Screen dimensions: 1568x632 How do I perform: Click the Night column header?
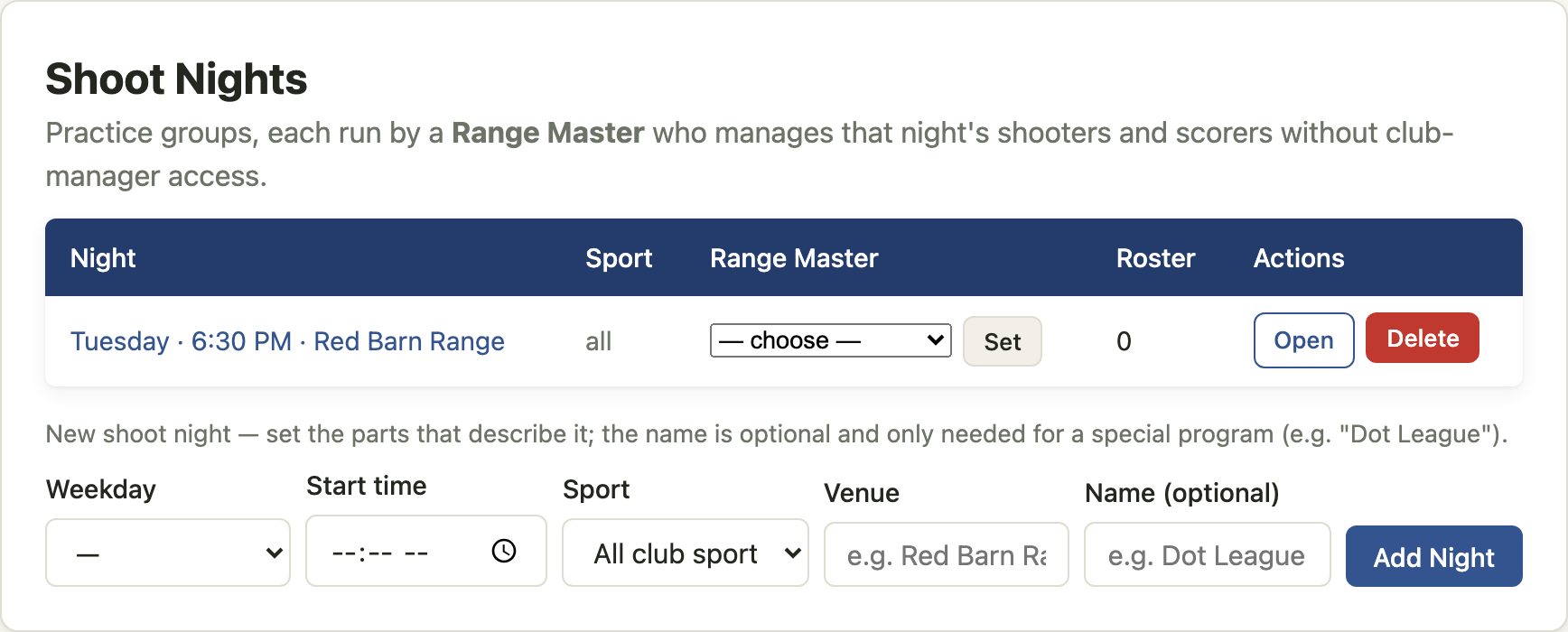pyautogui.click(x=103, y=258)
